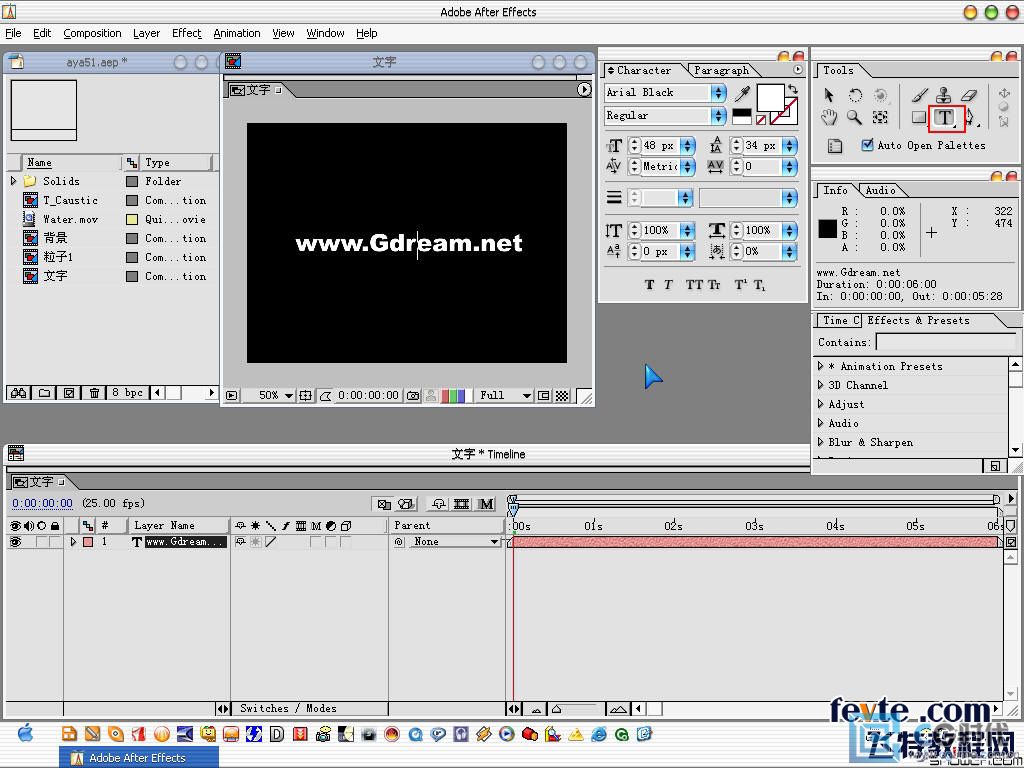This screenshot has height=768, width=1024.
Task: Enable Frame Blending button in Timeline
Action: [x=462, y=504]
